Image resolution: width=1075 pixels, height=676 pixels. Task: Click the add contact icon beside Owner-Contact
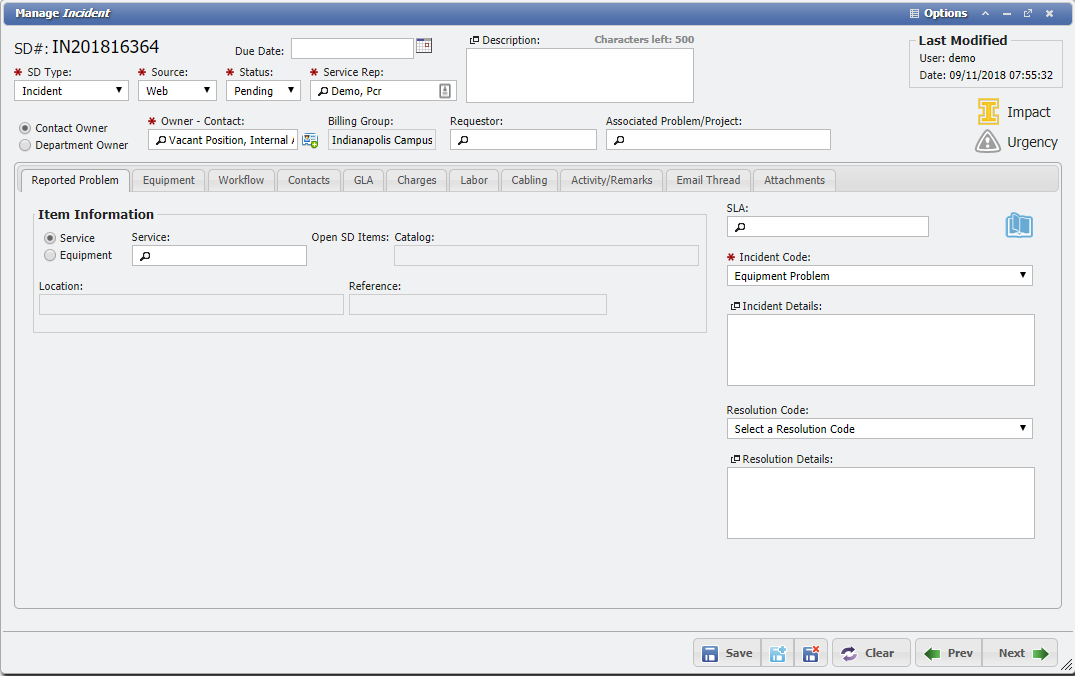pyautogui.click(x=310, y=139)
